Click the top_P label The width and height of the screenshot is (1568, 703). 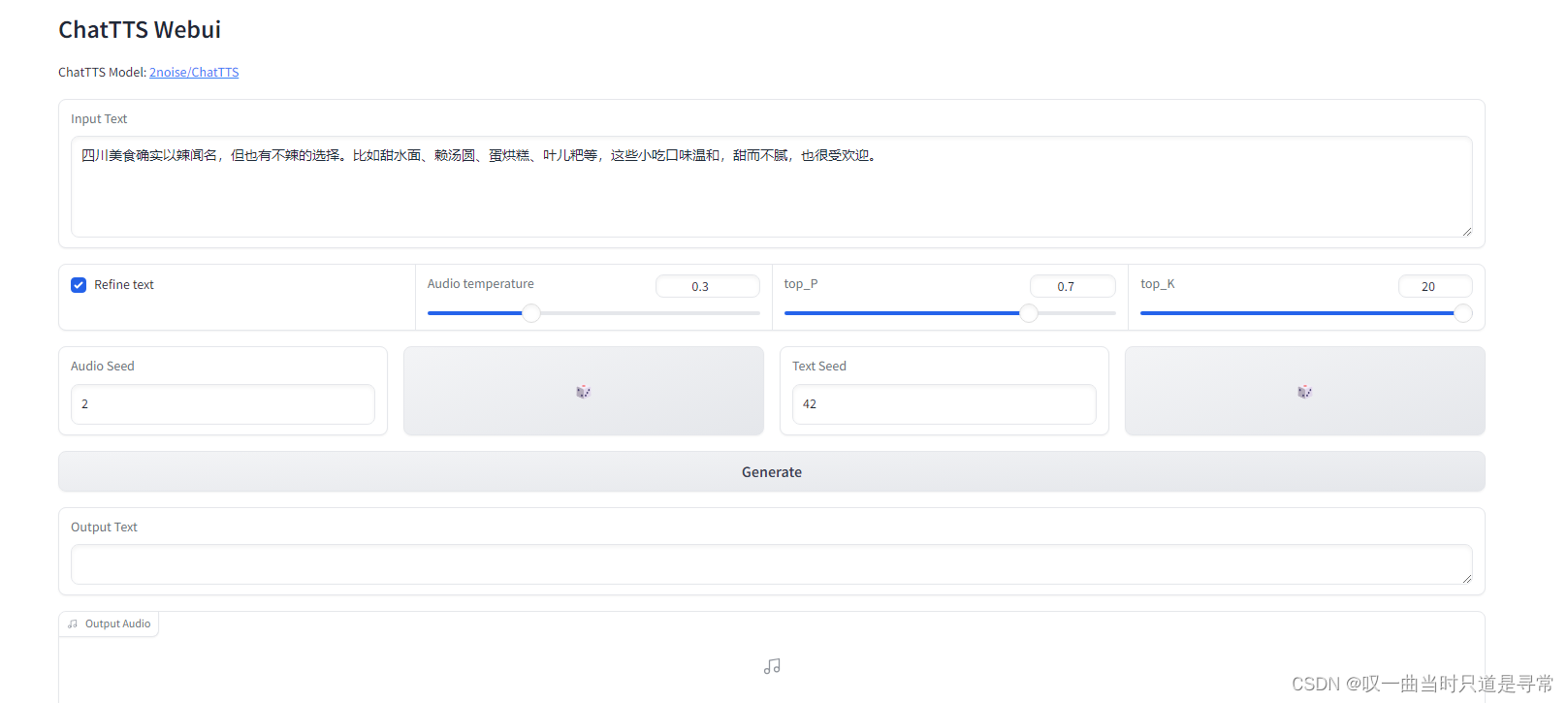coord(801,284)
